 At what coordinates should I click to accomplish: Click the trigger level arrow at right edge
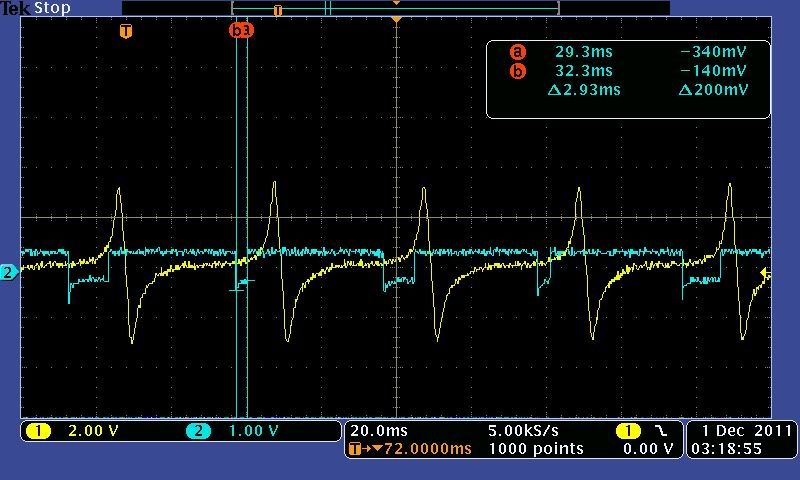tap(766, 272)
